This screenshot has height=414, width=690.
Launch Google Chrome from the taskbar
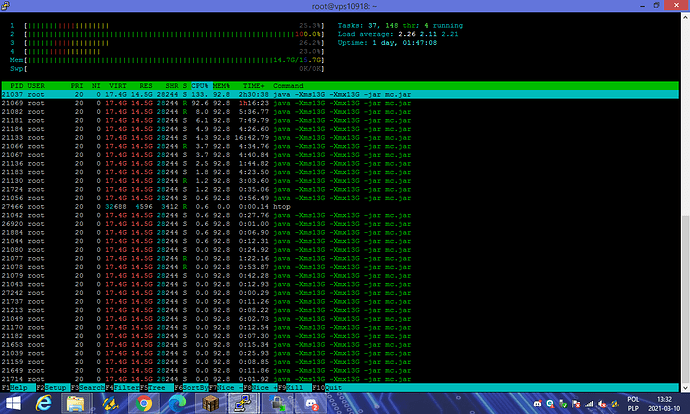tap(144, 403)
